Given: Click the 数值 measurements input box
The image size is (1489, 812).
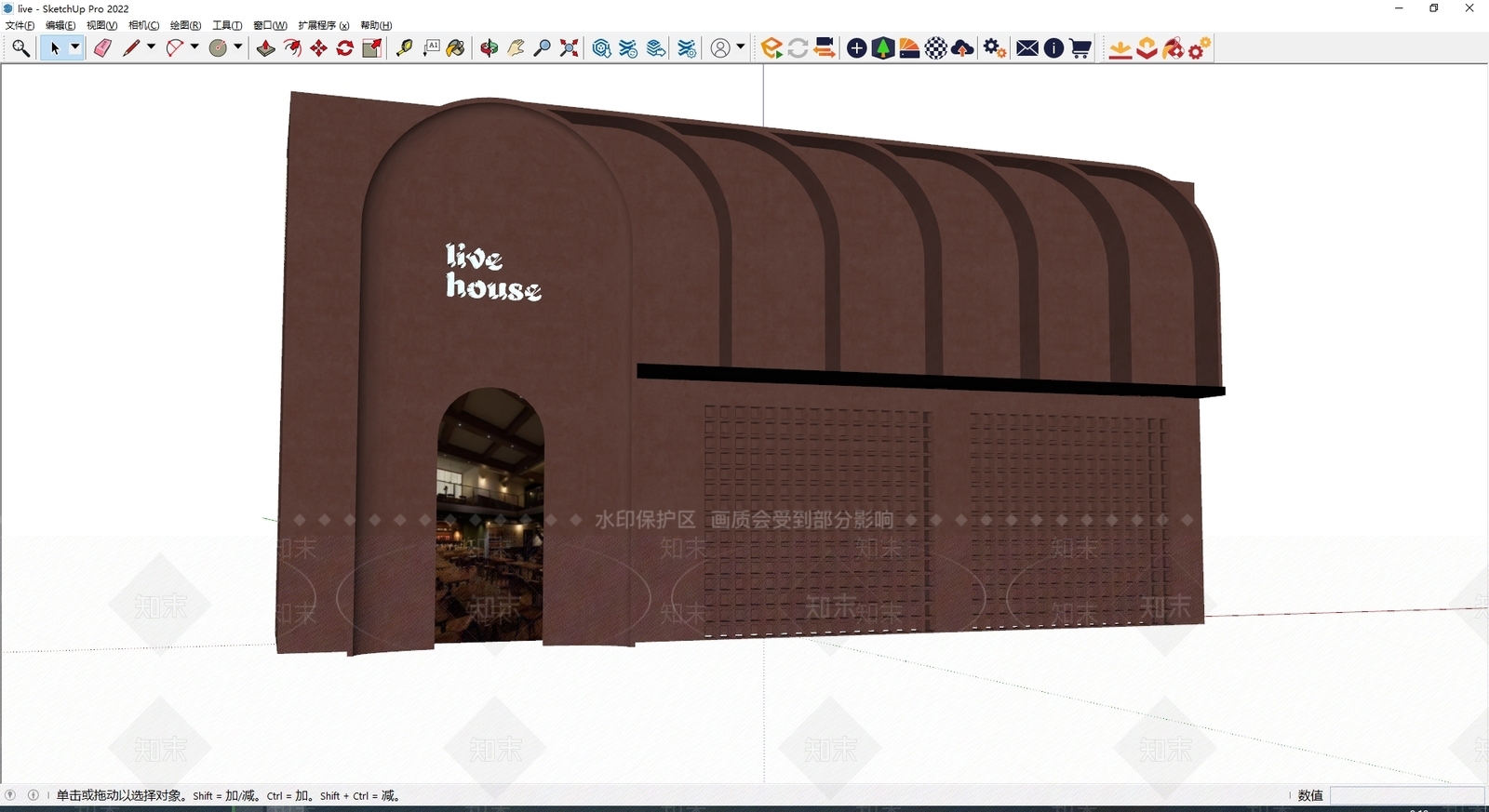Looking at the screenshot, I should [x=1407, y=795].
